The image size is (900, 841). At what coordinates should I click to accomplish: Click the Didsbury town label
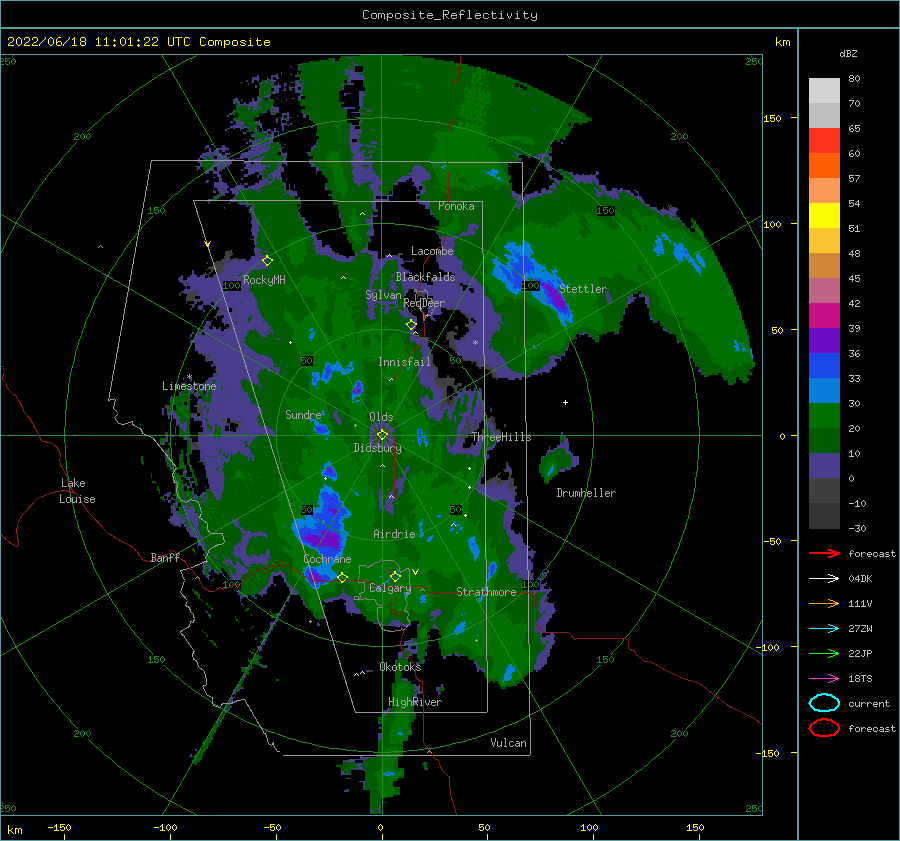[x=377, y=448]
